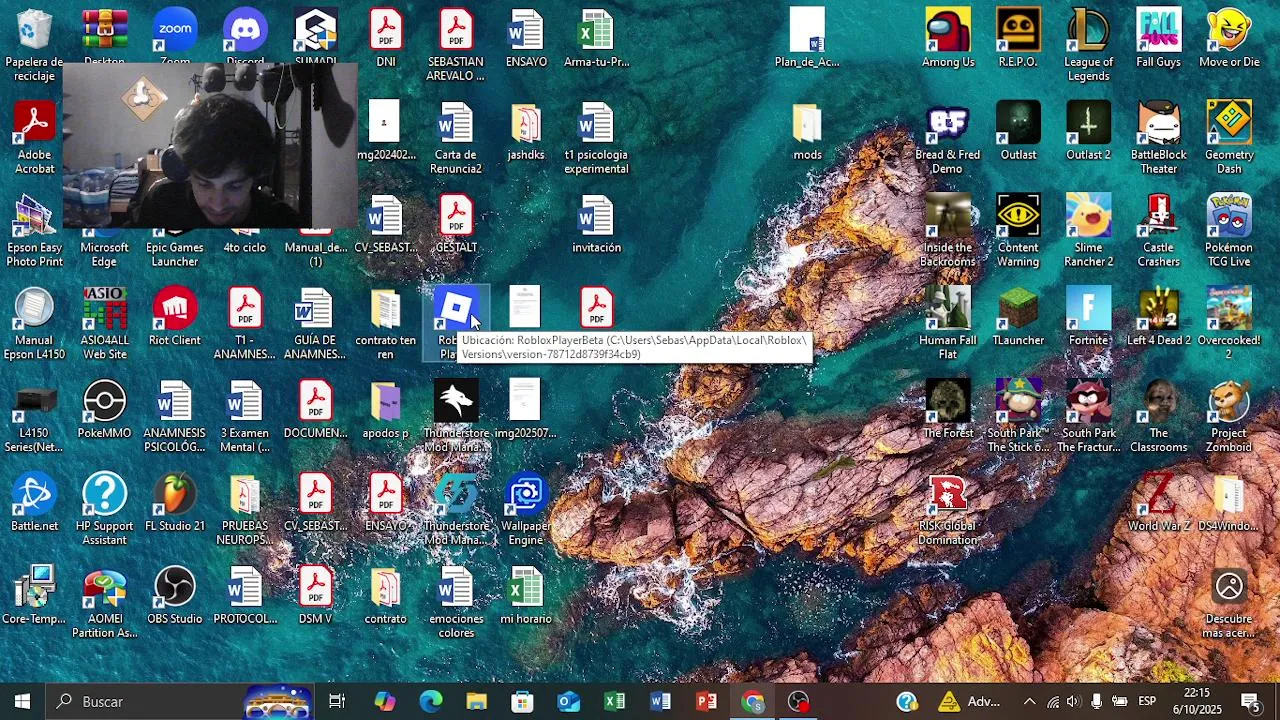Viewport: 1280px width, 720px height.
Task: Click the World War Z shortcut
Action: tap(1158, 503)
